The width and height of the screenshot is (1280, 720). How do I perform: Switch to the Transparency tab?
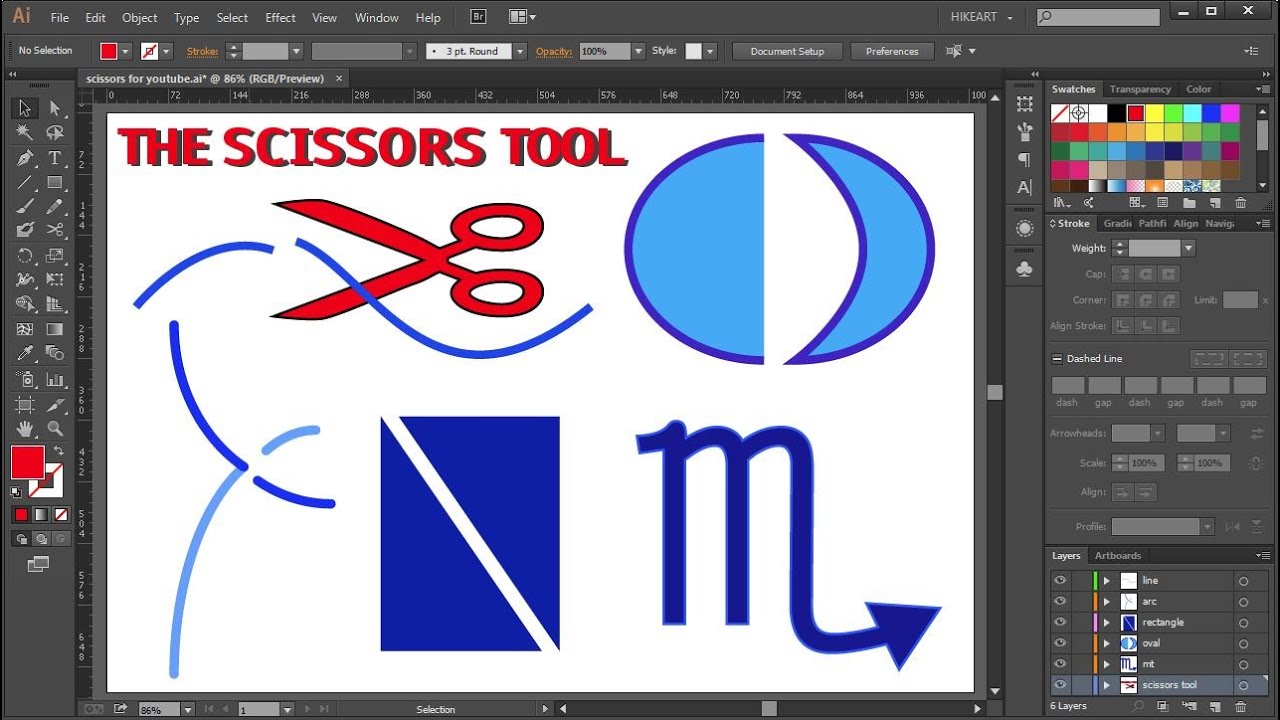[1140, 89]
